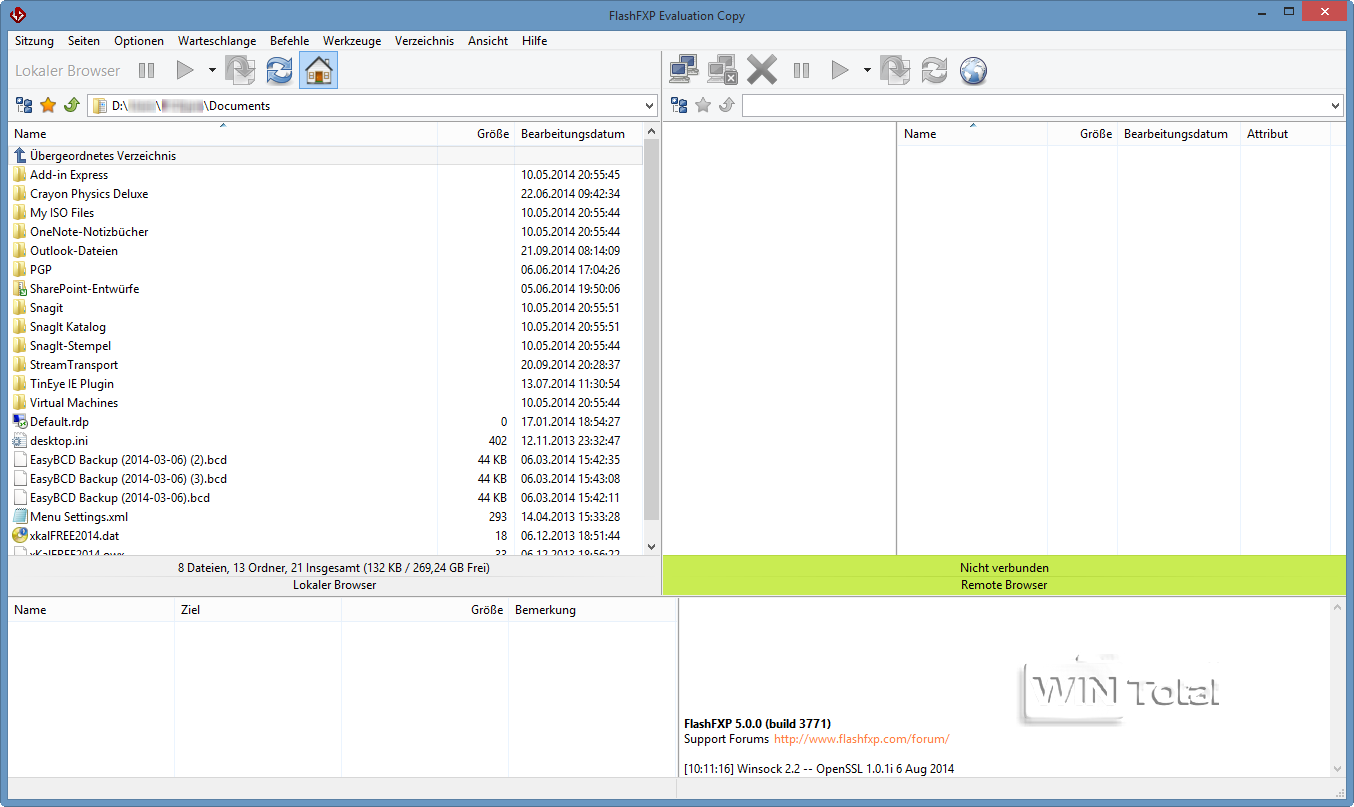Screen dimensions: 1354x807
Task: Open dropdown arrow beside remote play button
Action: pyautogui.click(x=867, y=70)
